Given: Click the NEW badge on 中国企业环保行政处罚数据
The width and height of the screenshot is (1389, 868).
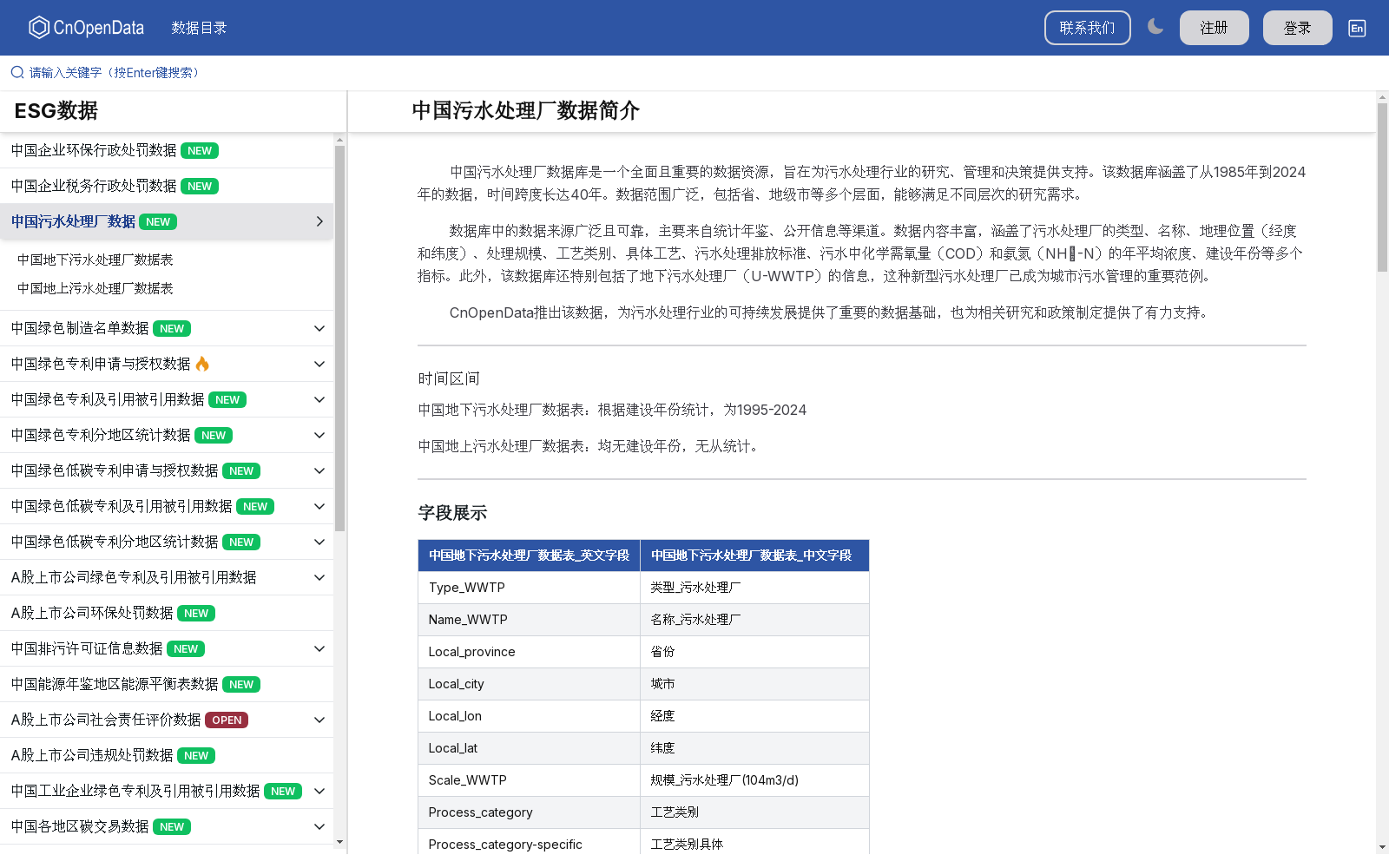Looking at the screenshot, I should (x=199, y=150).
